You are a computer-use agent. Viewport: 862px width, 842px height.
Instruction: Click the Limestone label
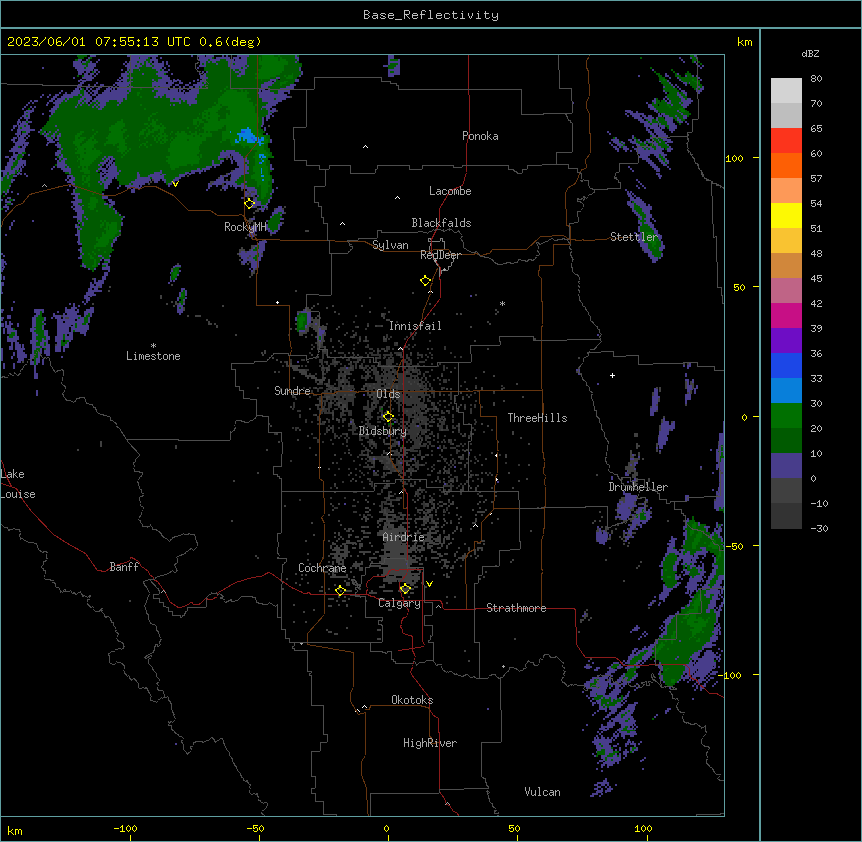[x=153, y=356]
